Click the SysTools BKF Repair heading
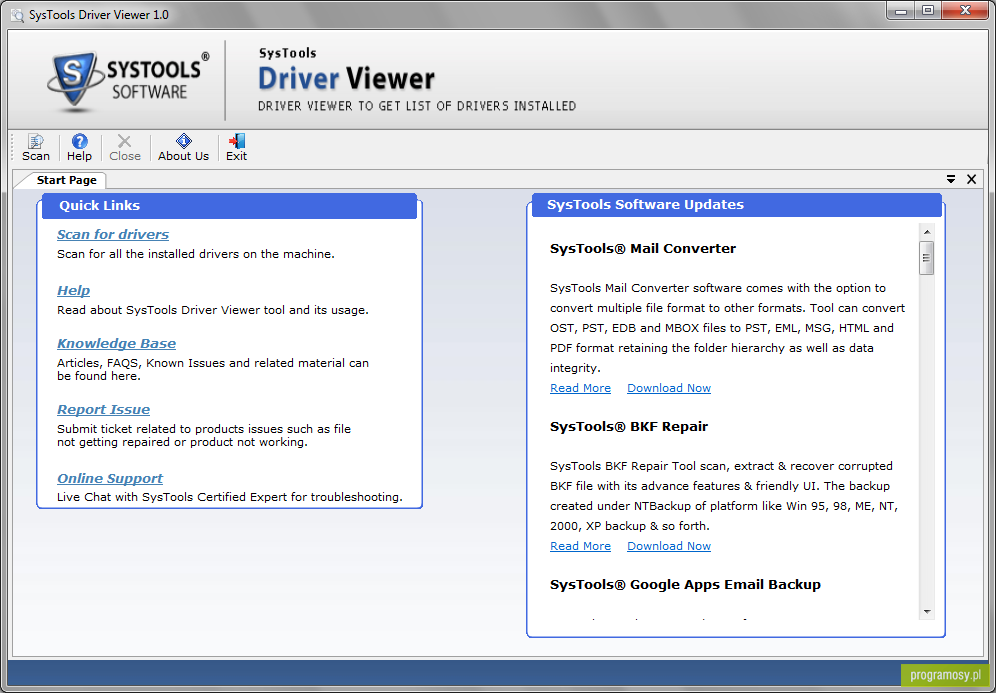This screenshot has height=693, width=996. pos(629,426)
